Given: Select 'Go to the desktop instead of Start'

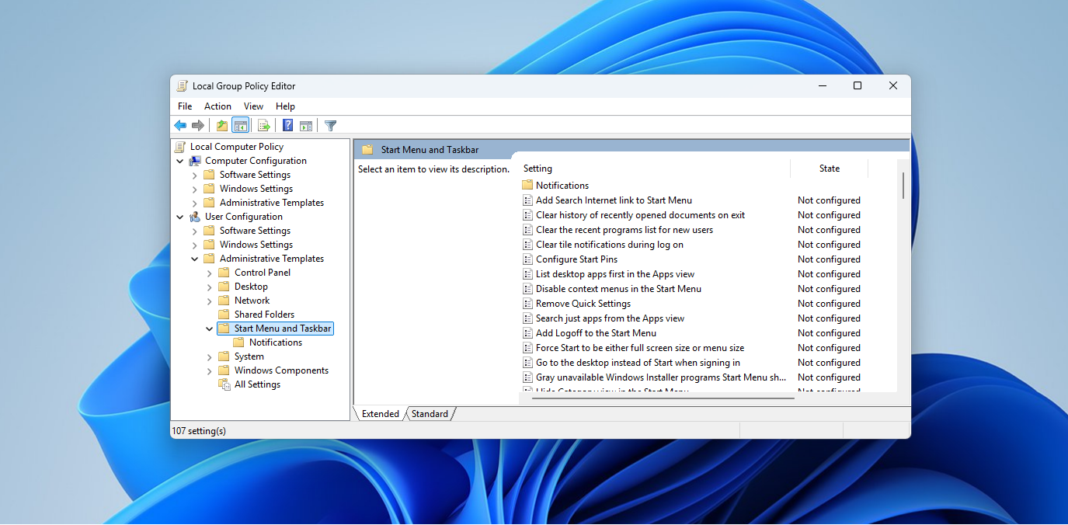Looking at the screenshot, I should click(x=638, y=363).
